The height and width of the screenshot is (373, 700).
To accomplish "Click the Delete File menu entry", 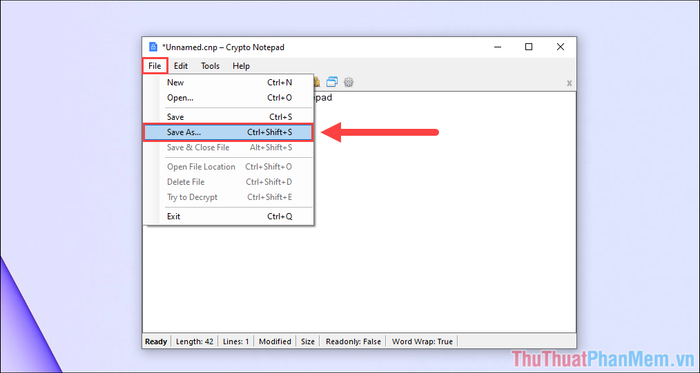I will [229, 182].
